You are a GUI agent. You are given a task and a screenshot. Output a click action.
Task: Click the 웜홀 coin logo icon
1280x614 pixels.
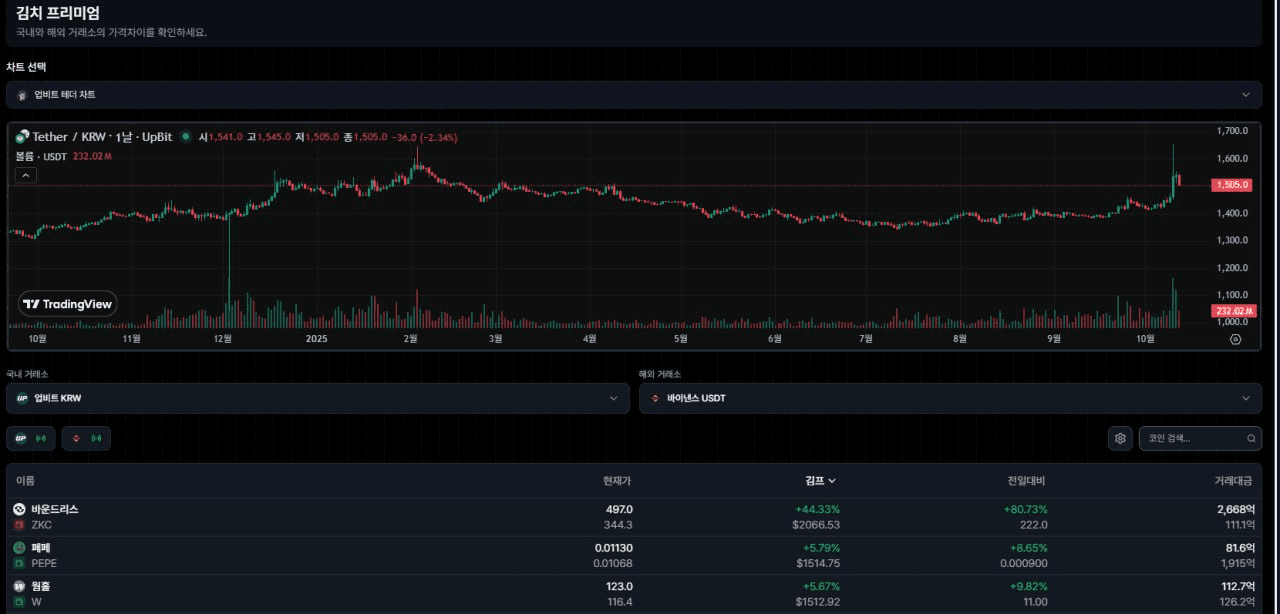tap(19, 586)
